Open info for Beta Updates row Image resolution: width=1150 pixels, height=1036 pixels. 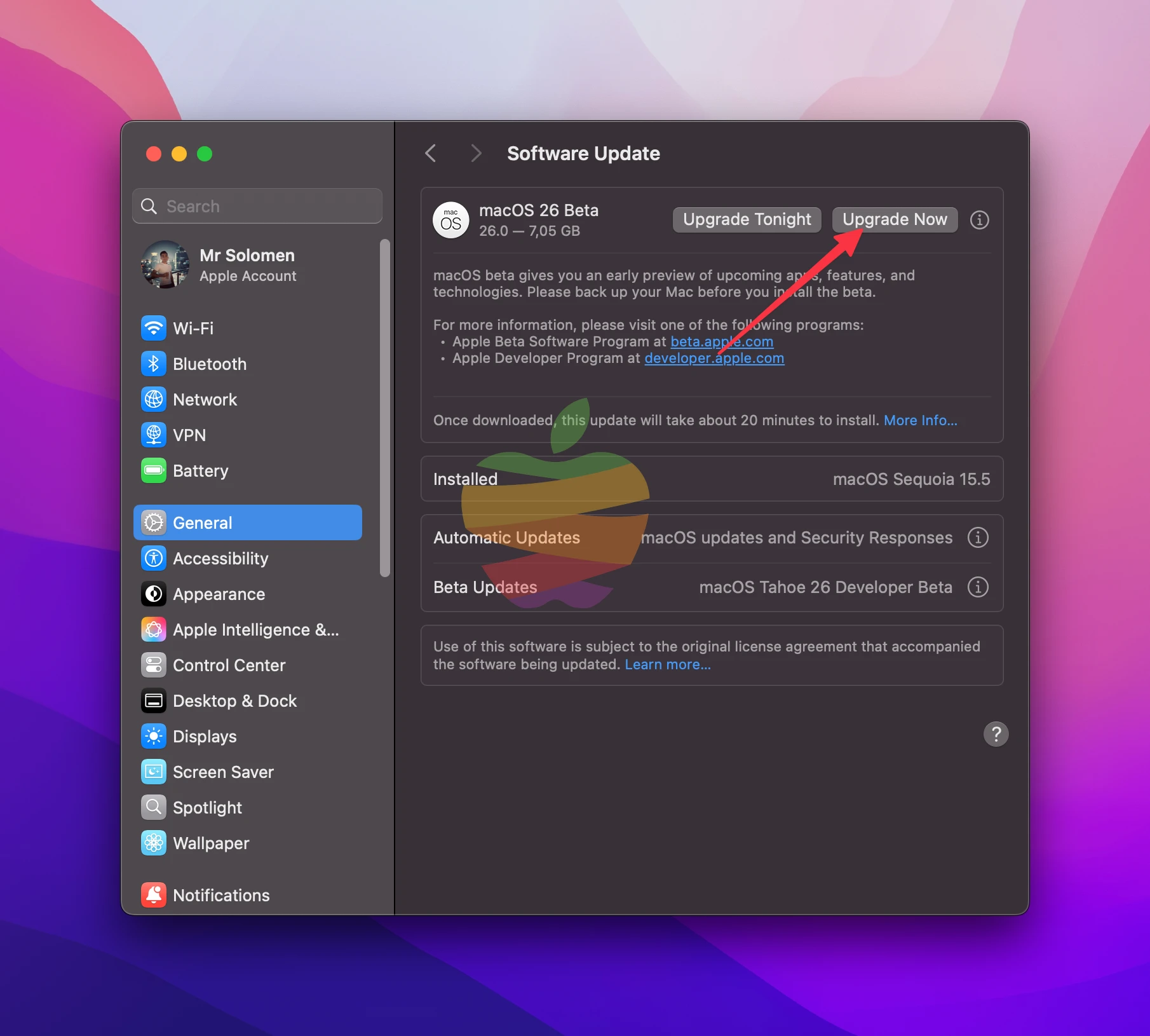pyautogui.click(x=978, y=587)
